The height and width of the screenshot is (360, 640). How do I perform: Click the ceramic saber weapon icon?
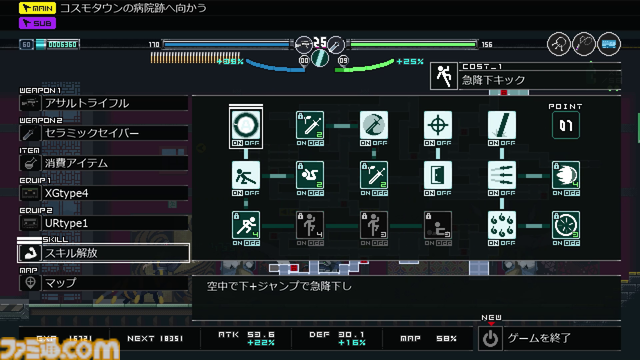tap(30, 133)
